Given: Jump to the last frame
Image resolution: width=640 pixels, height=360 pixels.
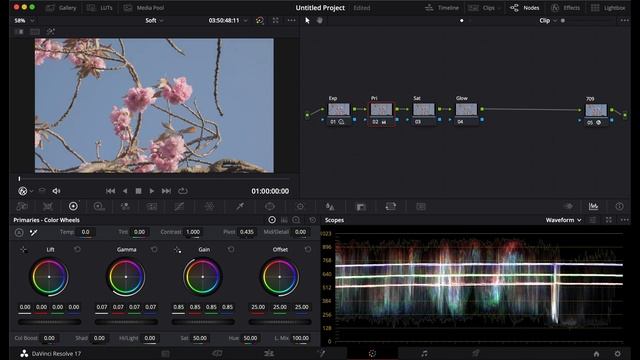Looking at the screenshot, I should pyautogui.click(x=166, y=191).
